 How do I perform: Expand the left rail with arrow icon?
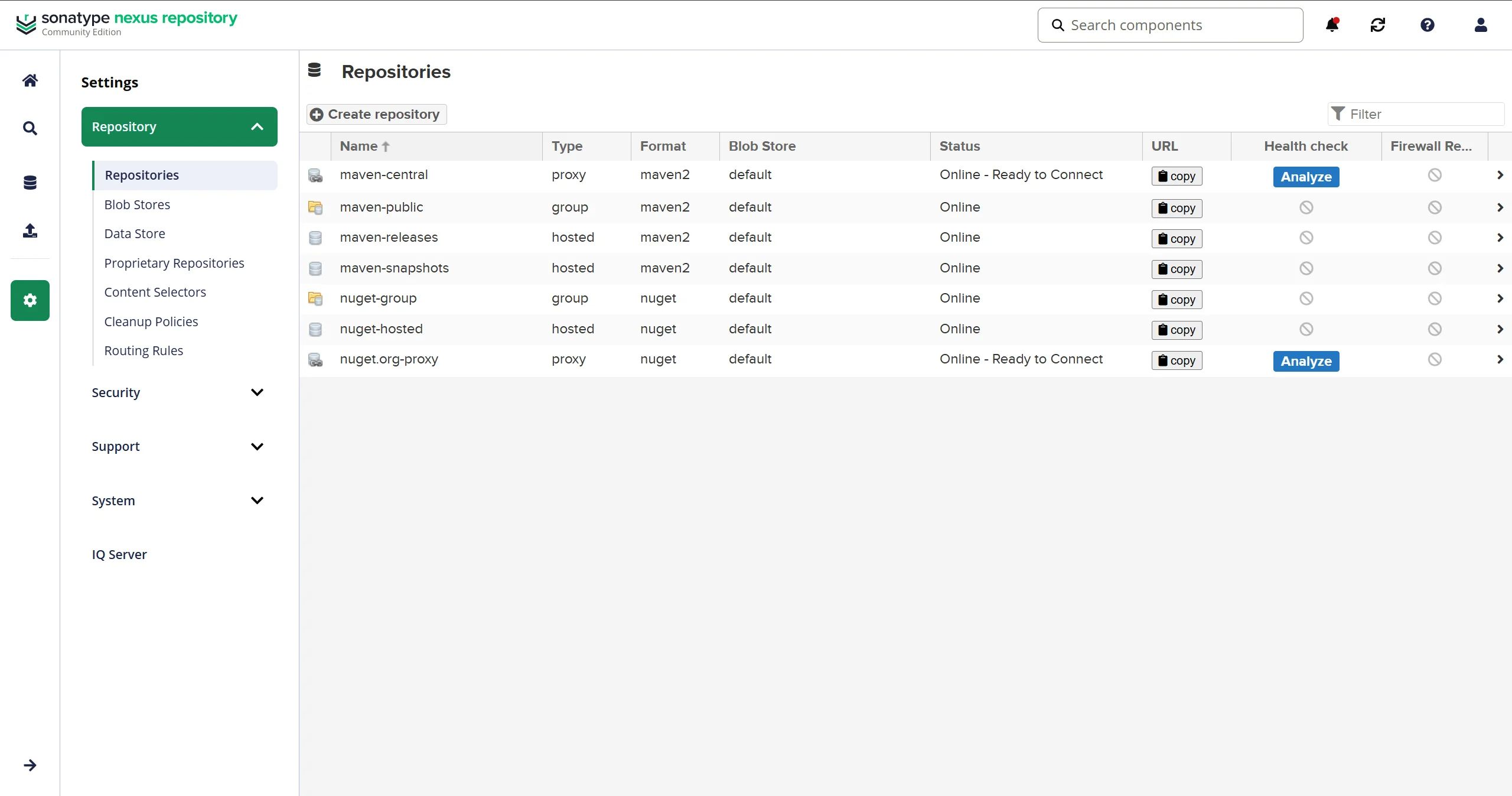tap(30, 765)
